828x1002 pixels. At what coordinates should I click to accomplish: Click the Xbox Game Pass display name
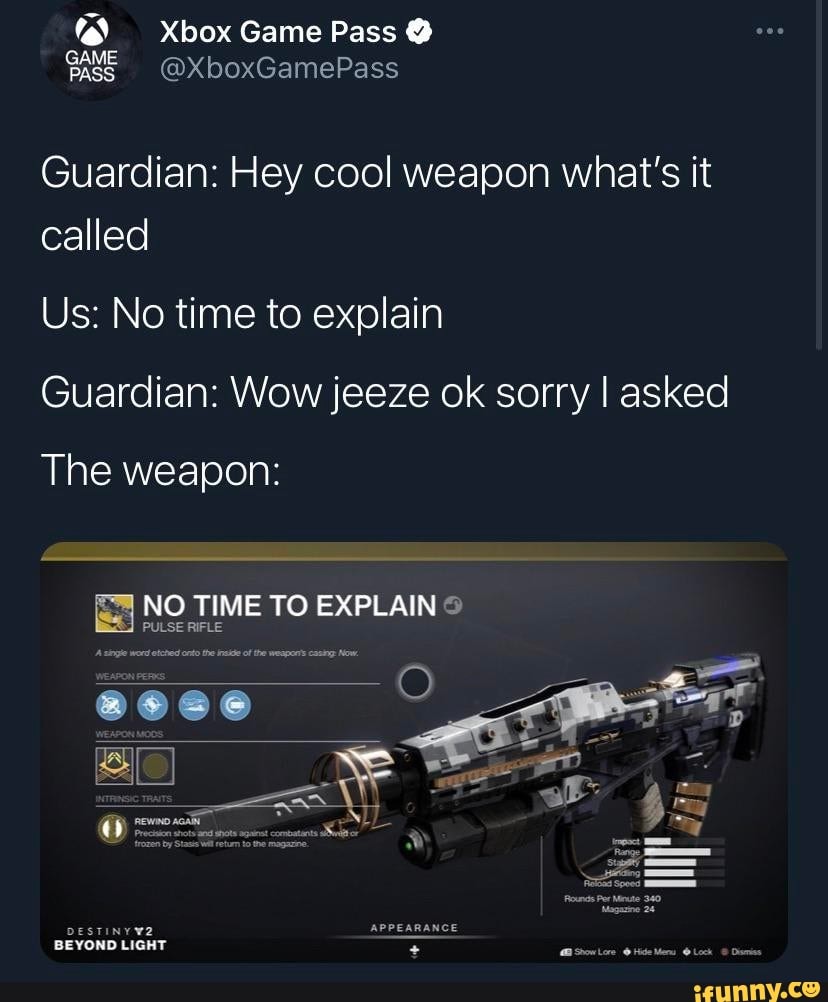(x=278, y=32)
